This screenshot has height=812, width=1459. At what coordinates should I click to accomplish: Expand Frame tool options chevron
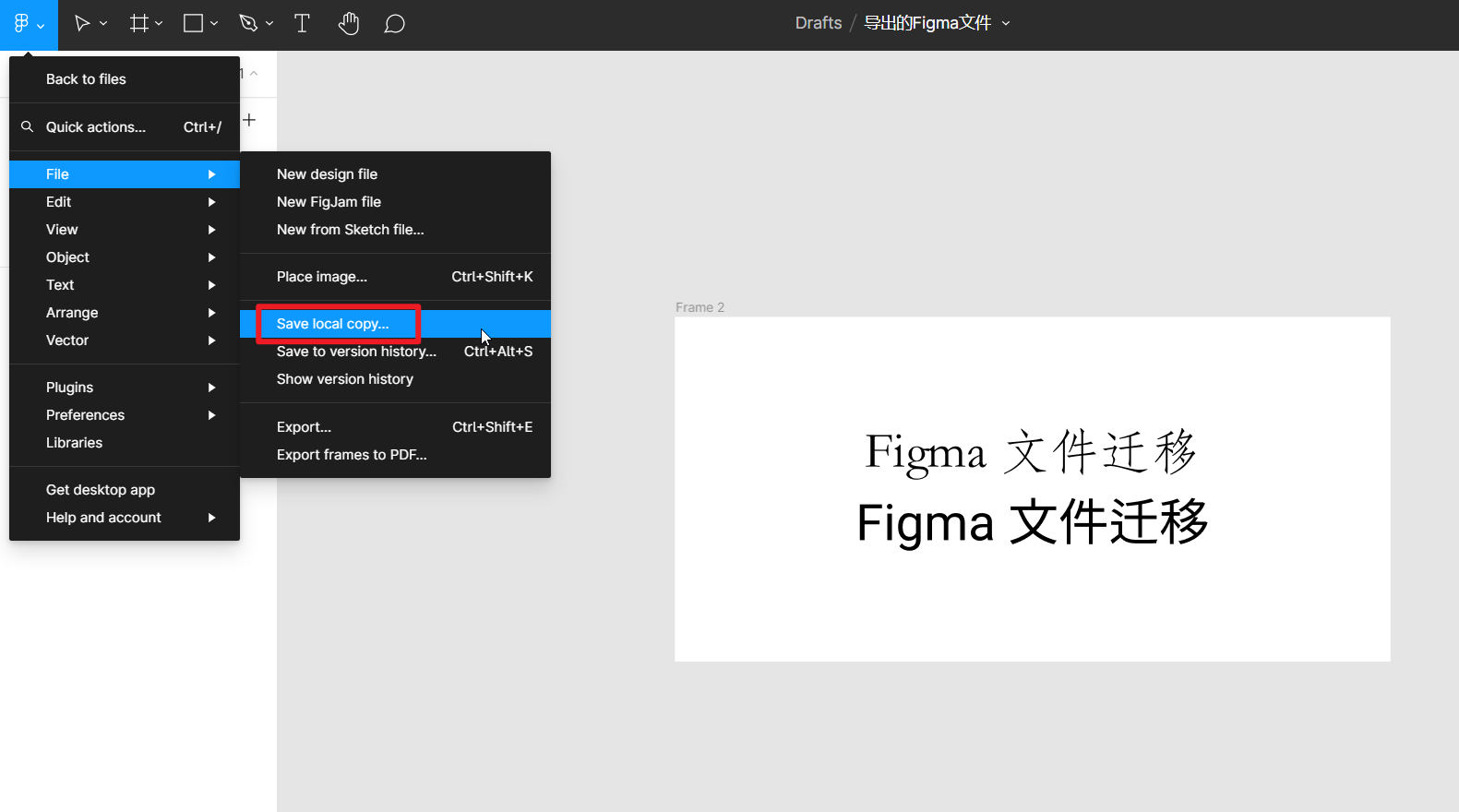[x=159, y=24]
